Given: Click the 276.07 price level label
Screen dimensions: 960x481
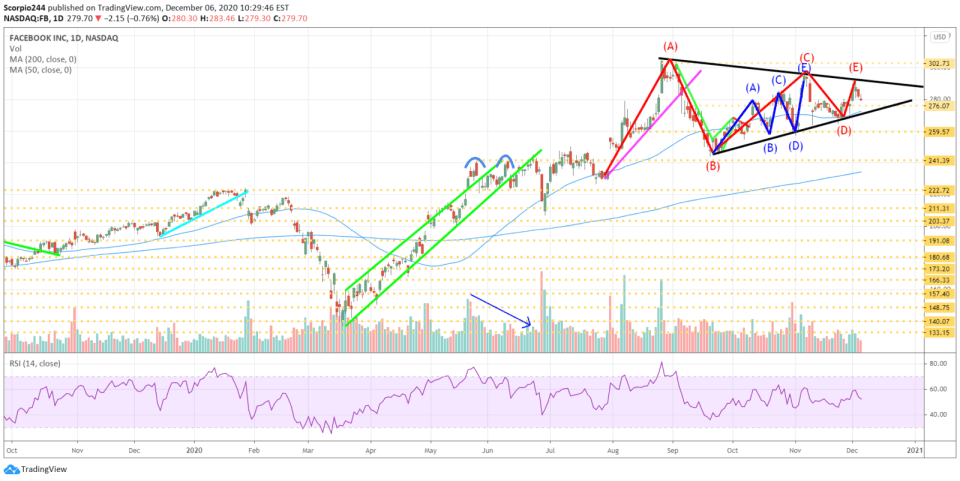Looking at the screenshot, I should 939,106.
